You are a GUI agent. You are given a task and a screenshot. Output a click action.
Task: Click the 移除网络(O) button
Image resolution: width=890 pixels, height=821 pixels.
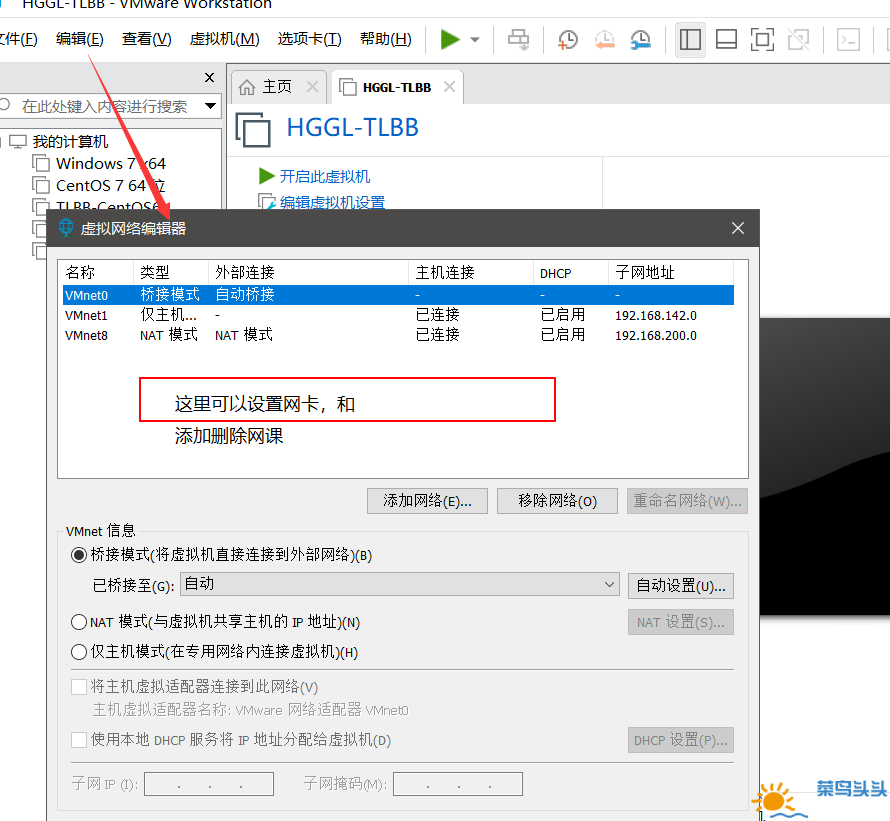(557, 501)
